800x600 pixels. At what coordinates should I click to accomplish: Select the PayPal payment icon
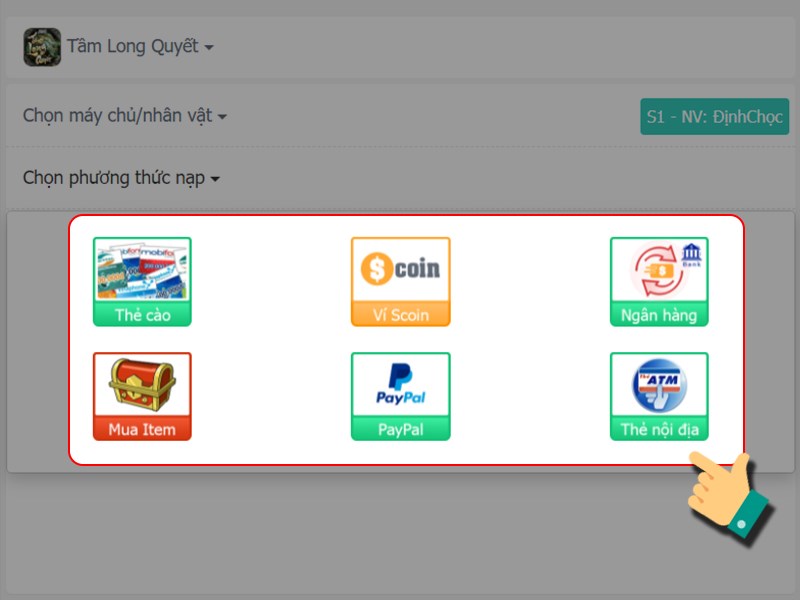coord(401,396)
